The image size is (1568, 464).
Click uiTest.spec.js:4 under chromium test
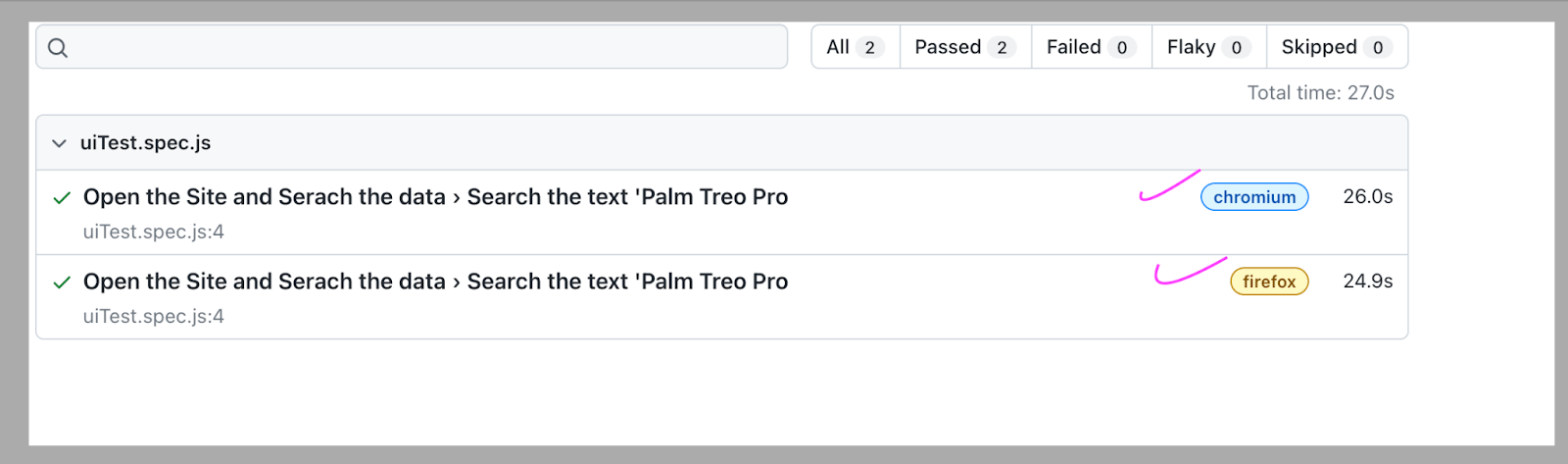(x=154, y=232)
